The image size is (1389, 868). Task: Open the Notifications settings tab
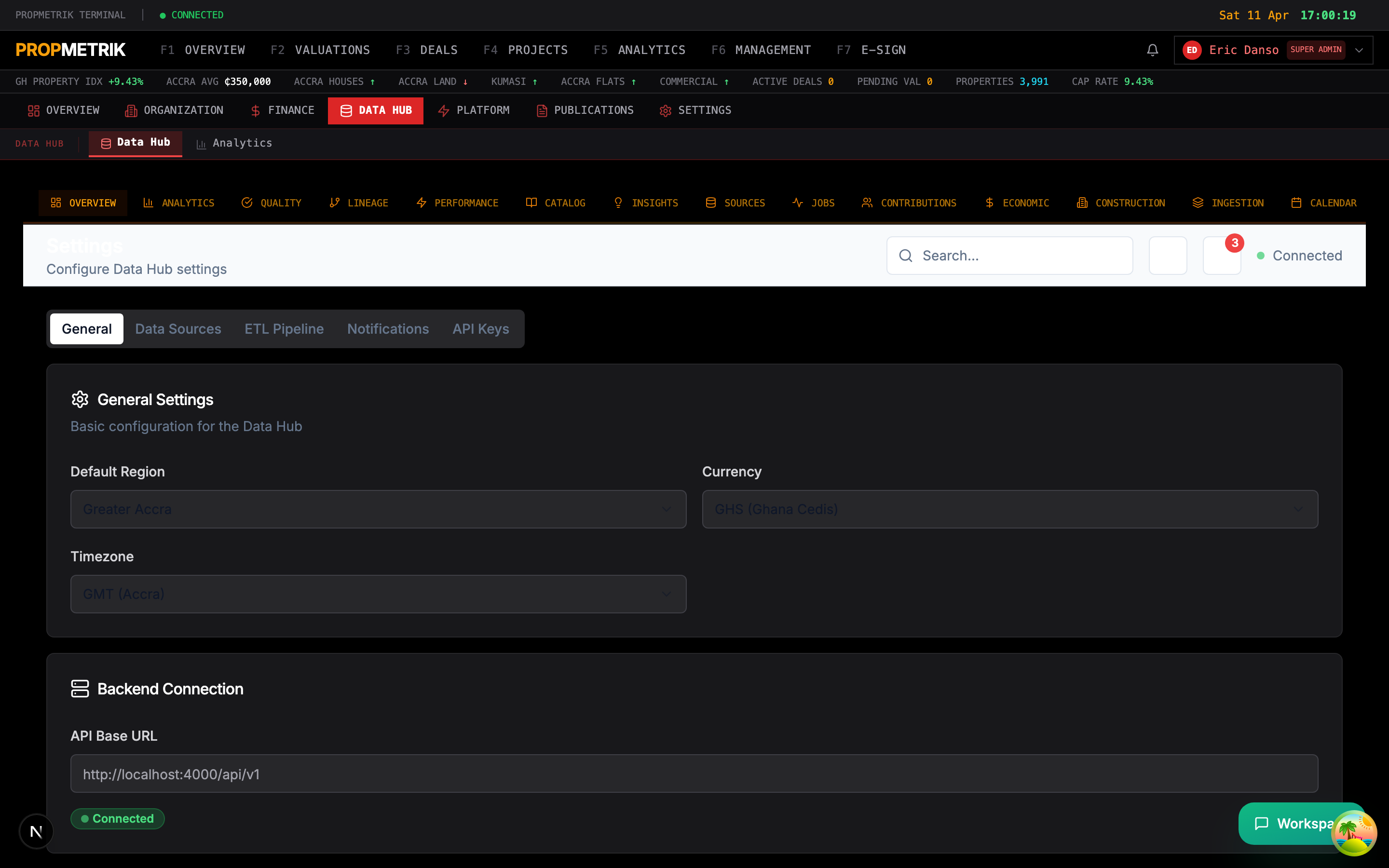point(388,329)
